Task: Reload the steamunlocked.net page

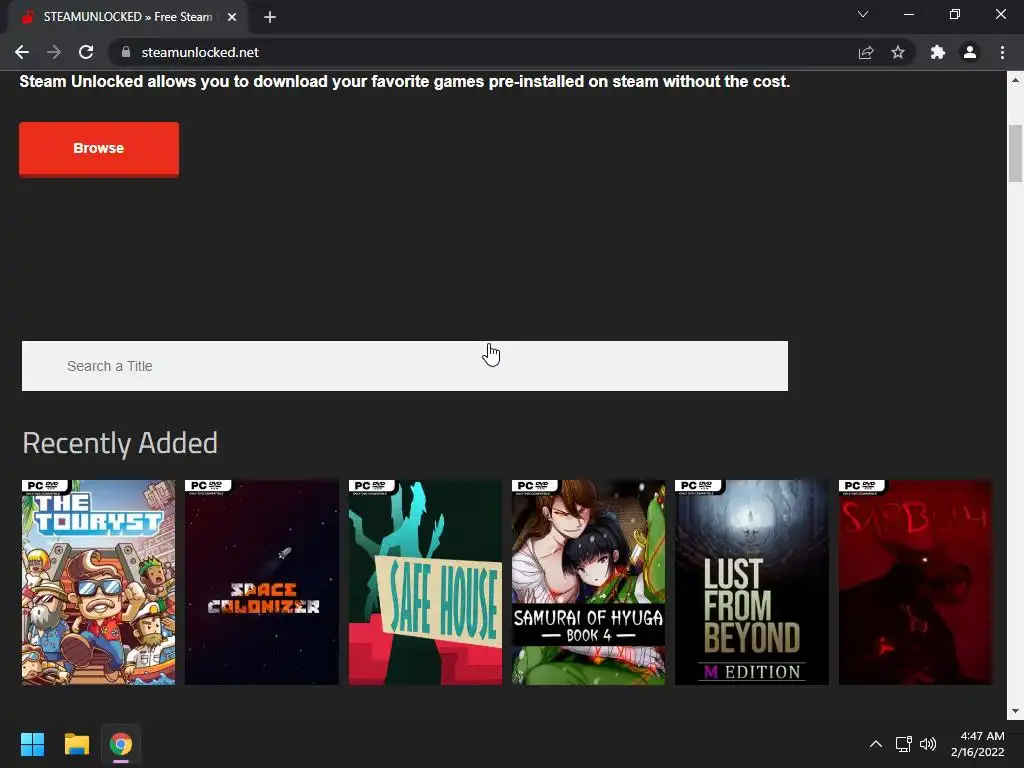Action: click(86, 52)
